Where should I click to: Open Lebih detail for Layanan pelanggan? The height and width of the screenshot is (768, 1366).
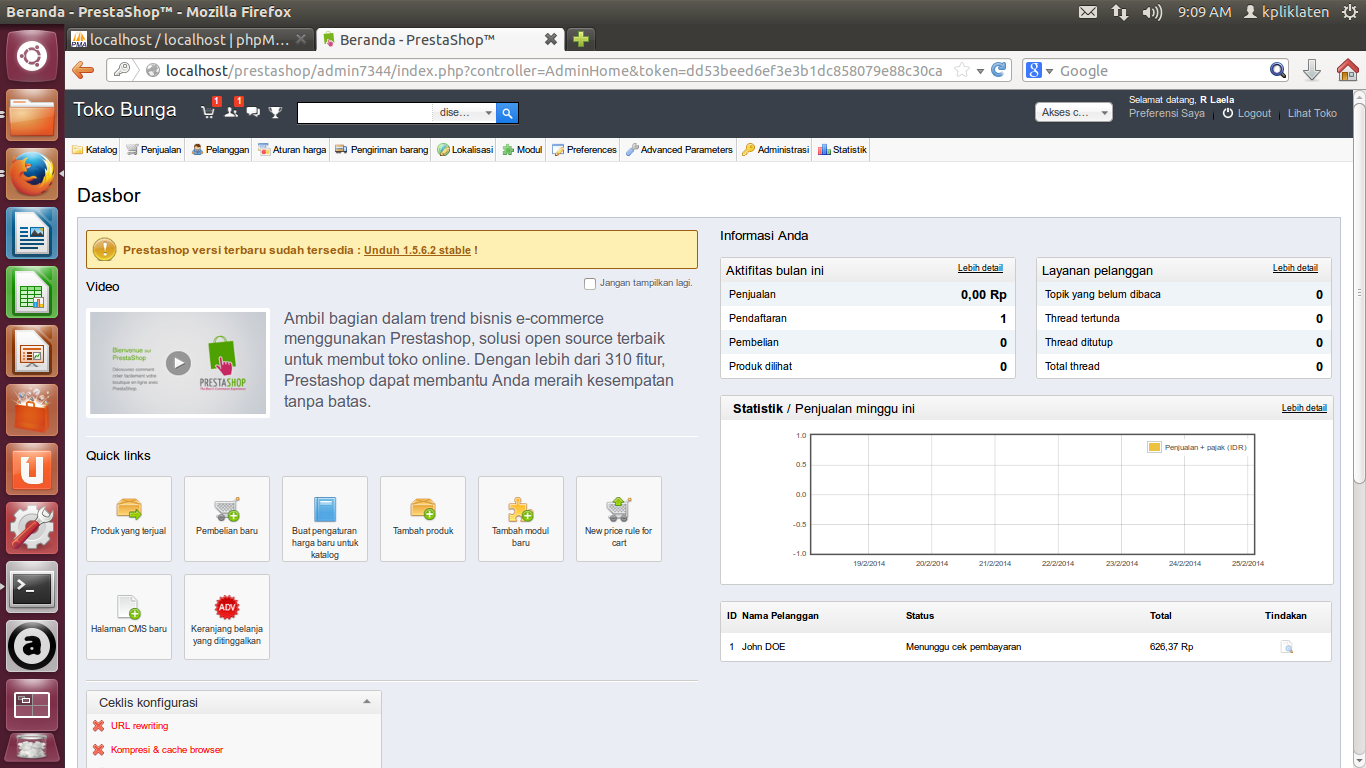coord(1295,268)
